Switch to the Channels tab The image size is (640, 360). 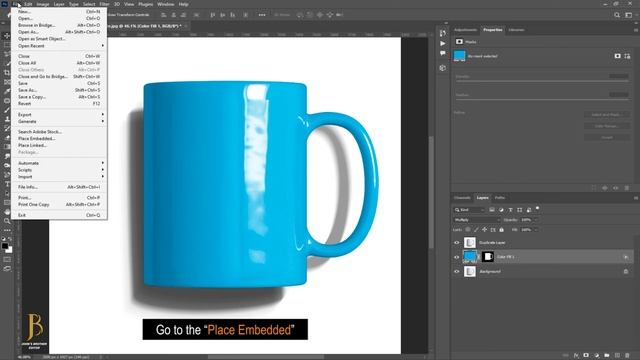point(462,198)
